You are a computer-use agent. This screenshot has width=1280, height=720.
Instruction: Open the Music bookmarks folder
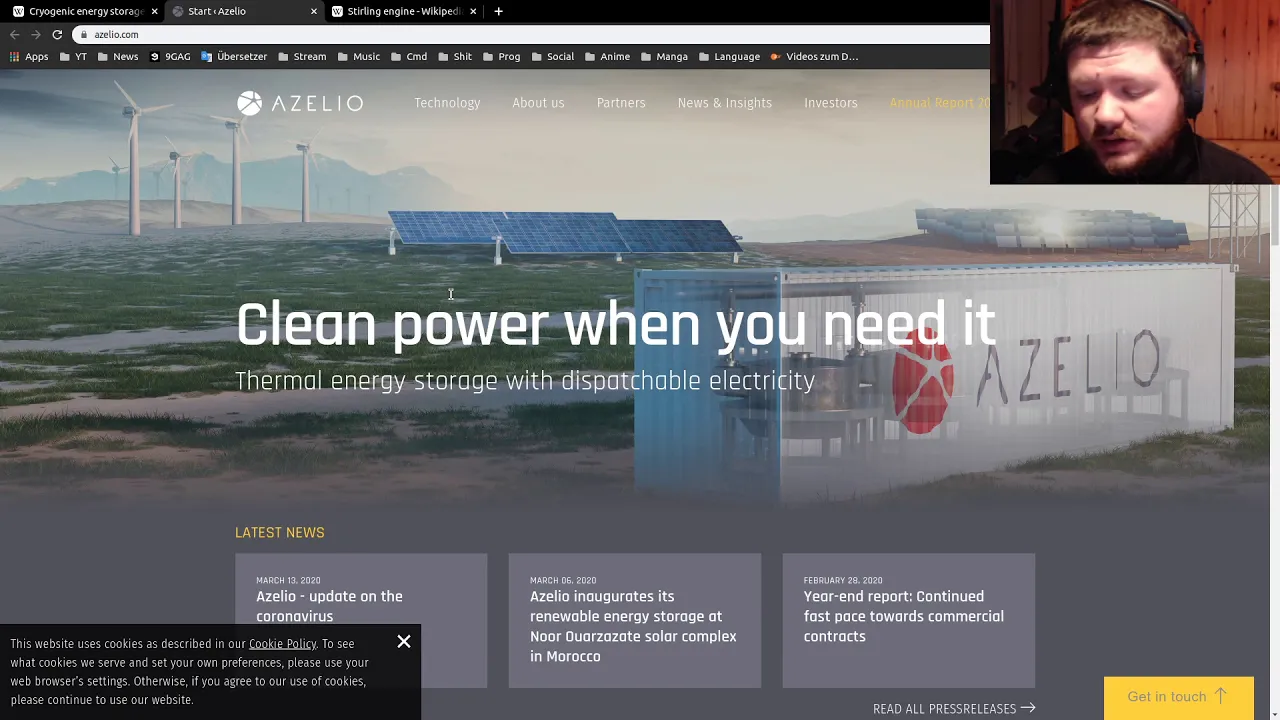tap(358, 57)
